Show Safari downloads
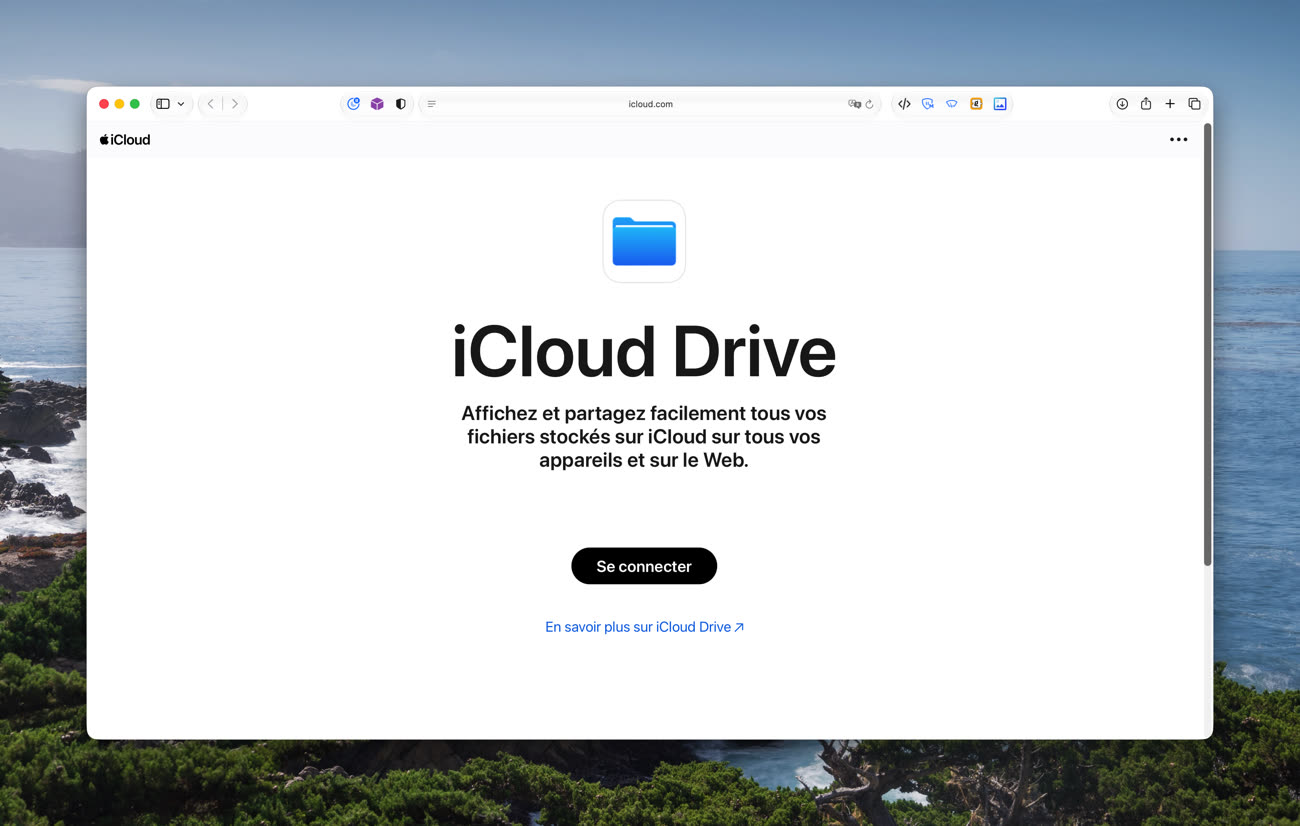The width and height of the screenshot is (1300, 826). (x=1122, y=104)
